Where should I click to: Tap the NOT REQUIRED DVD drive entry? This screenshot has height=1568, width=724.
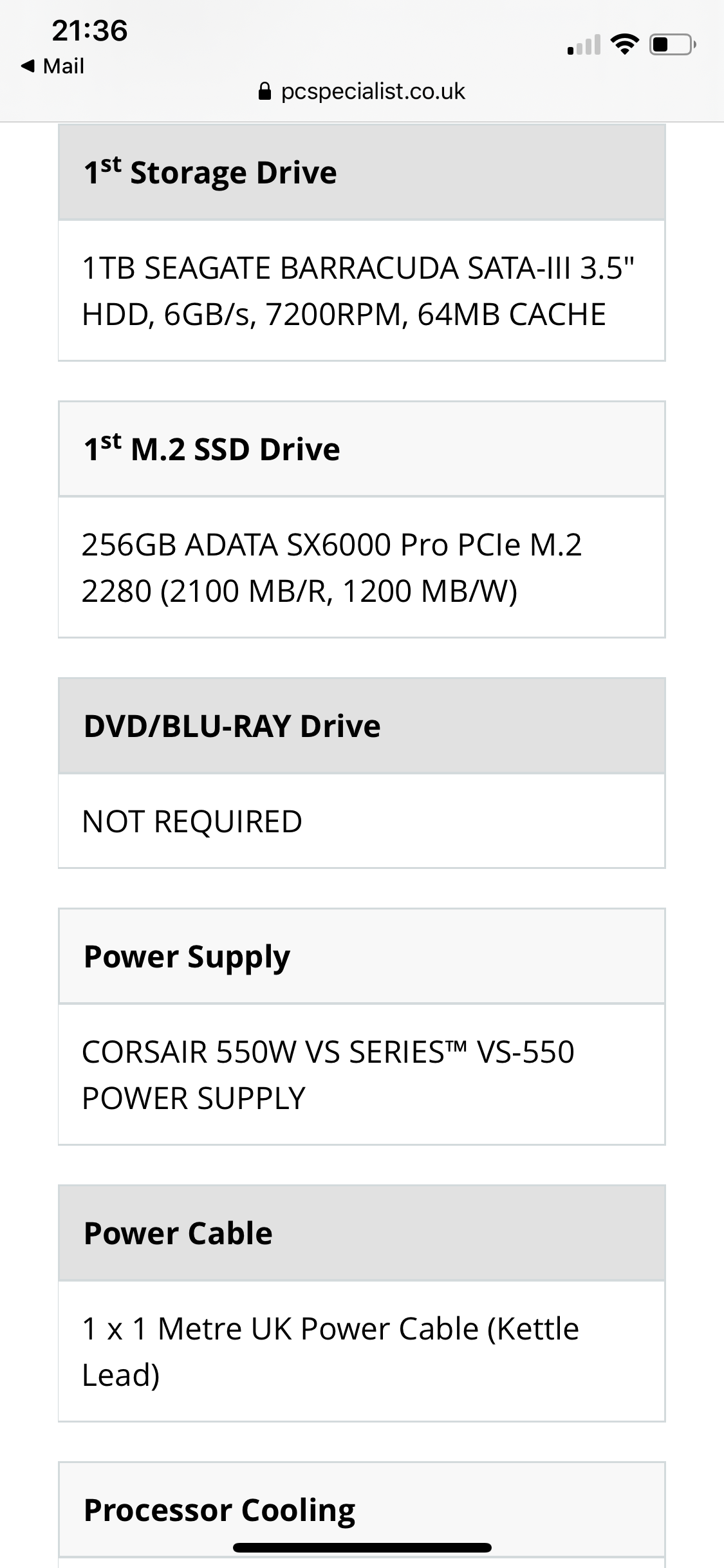(x=362, y=821)
